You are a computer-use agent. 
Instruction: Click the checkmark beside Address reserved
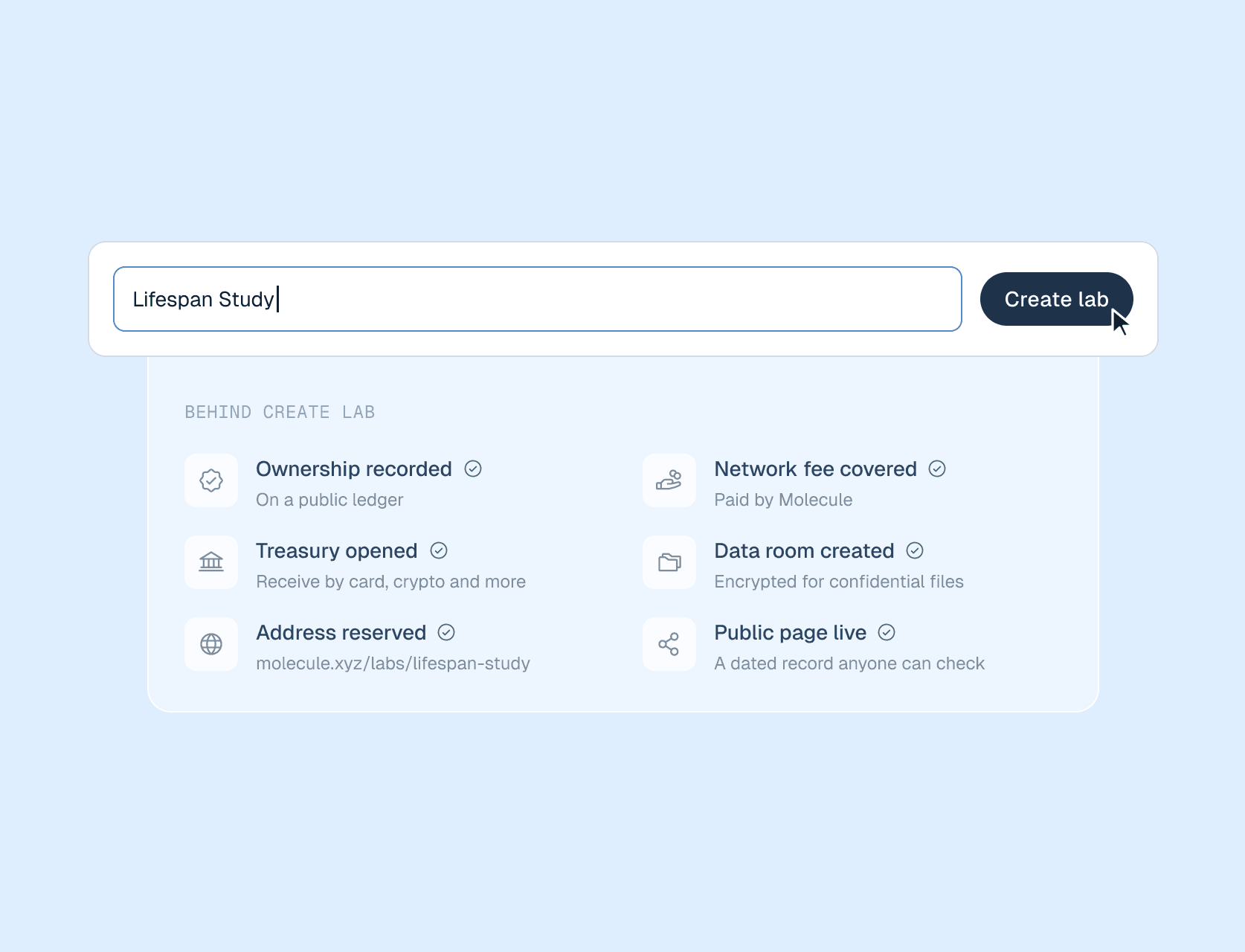(x=446, y=632)
